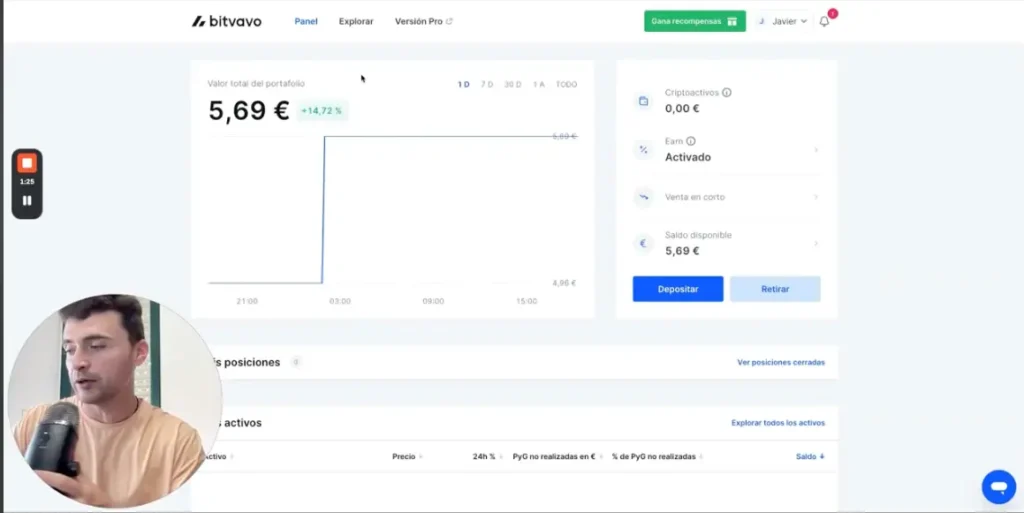
Task: Click the Activado status text
Action: click(688, 157)
